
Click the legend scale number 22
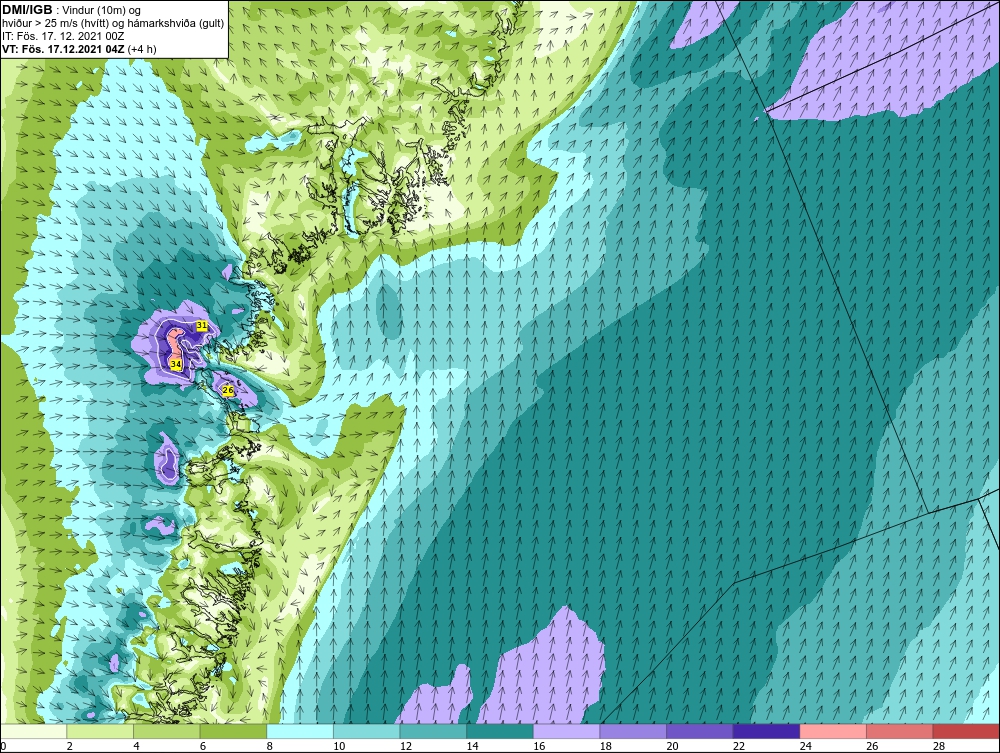point(739,746)
